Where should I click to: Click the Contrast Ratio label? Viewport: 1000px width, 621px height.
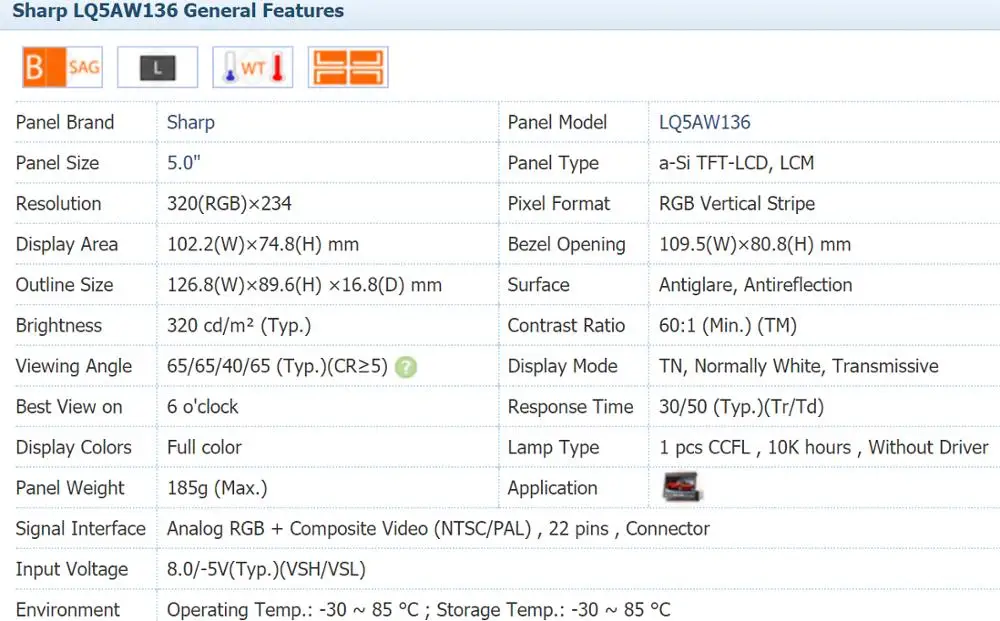click(x=566, y=326)
